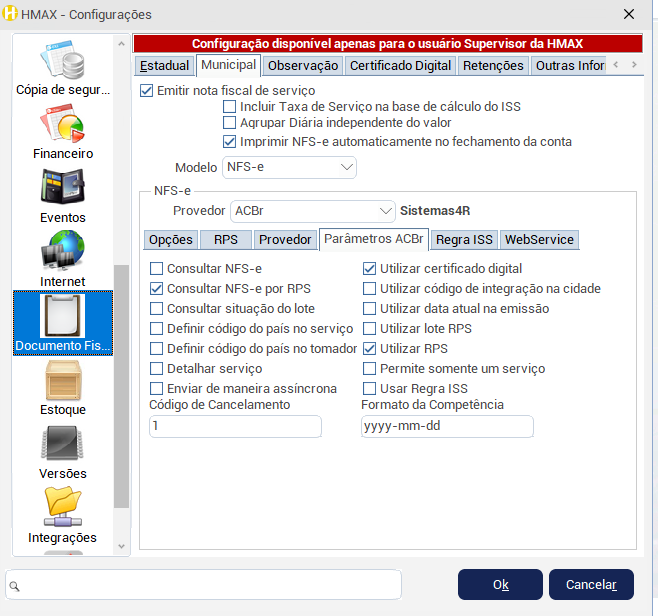Click the Internet globe icon

63,253
